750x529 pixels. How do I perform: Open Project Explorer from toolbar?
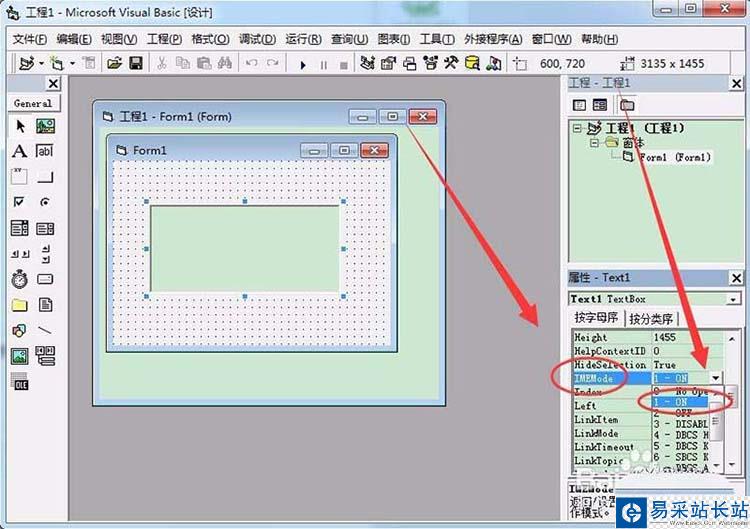coord(367,63)
